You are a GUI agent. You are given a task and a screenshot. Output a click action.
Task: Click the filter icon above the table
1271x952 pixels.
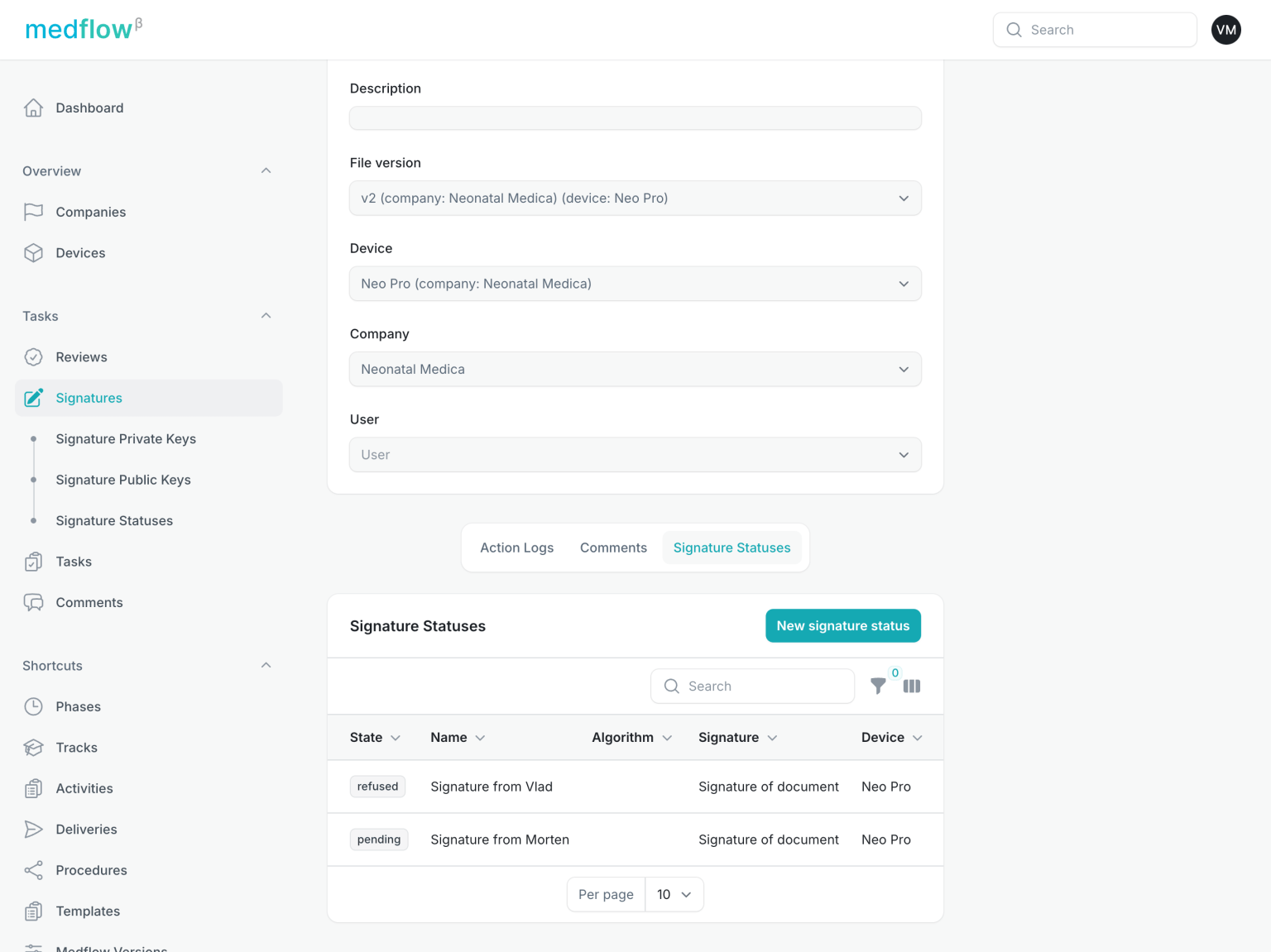pyautogui.click(x=878, y=686)
